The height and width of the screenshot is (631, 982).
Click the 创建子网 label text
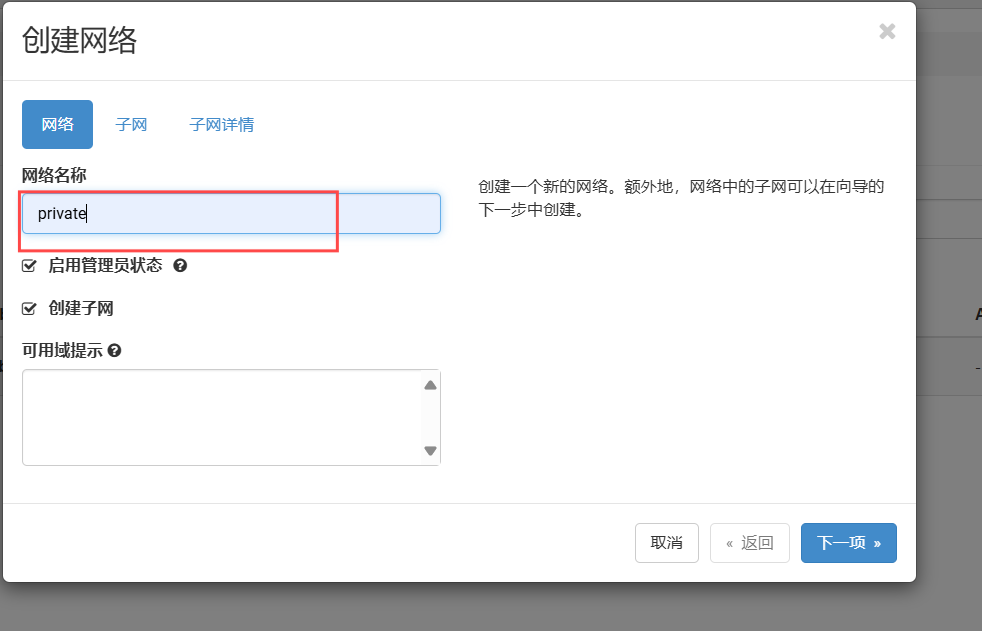[x=81, y=309]
